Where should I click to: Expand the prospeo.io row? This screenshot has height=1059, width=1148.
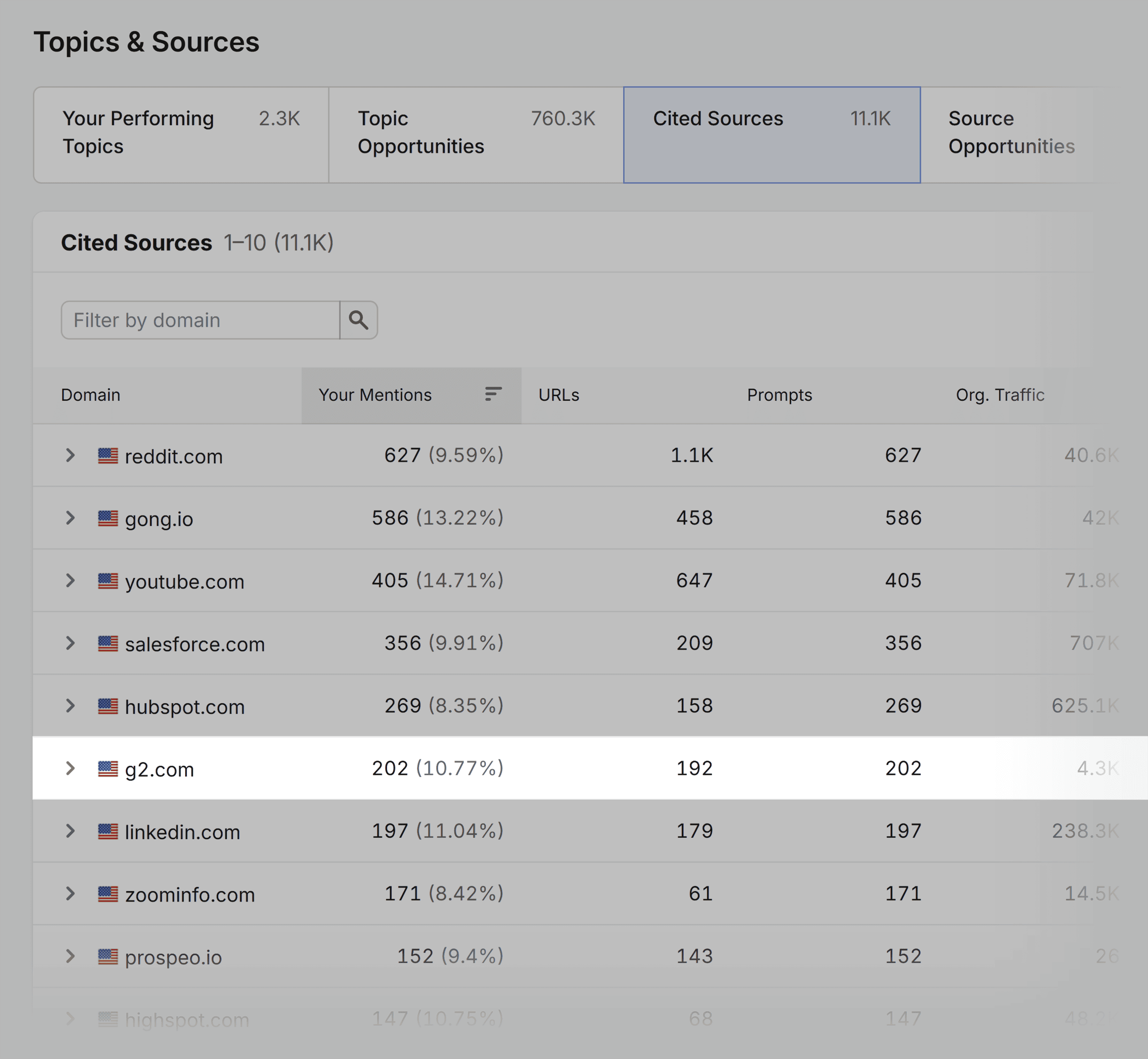70,956
